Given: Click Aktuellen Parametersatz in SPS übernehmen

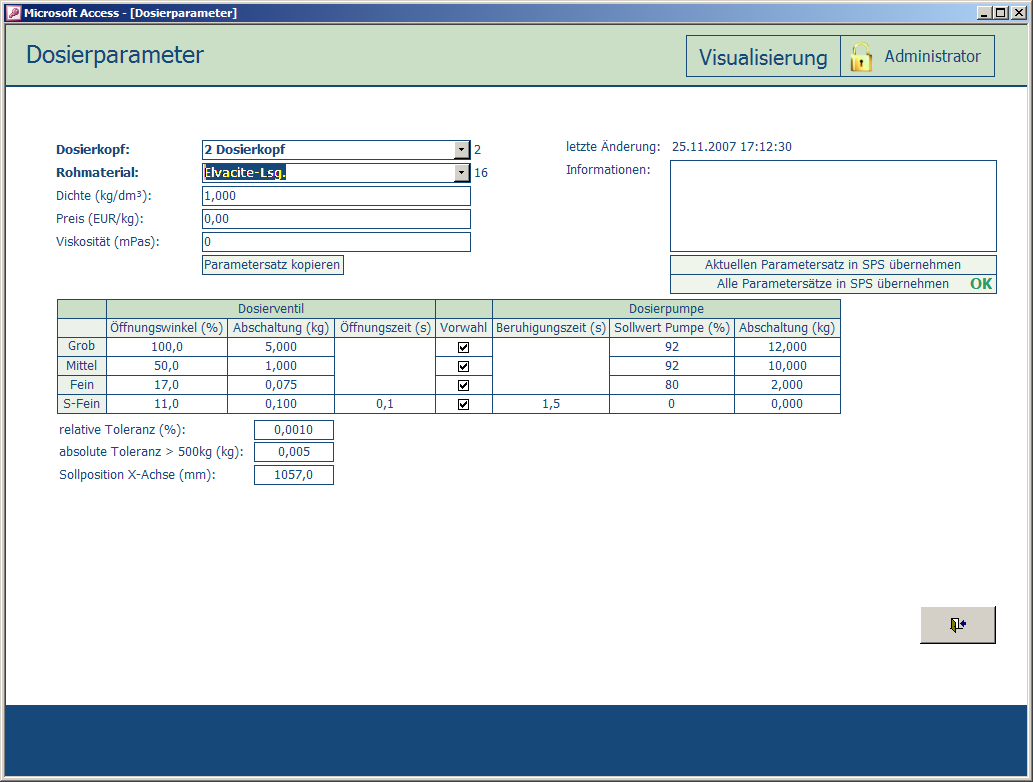Looking at the screenshot, I should pyautogui.click(x=833, y=265).
